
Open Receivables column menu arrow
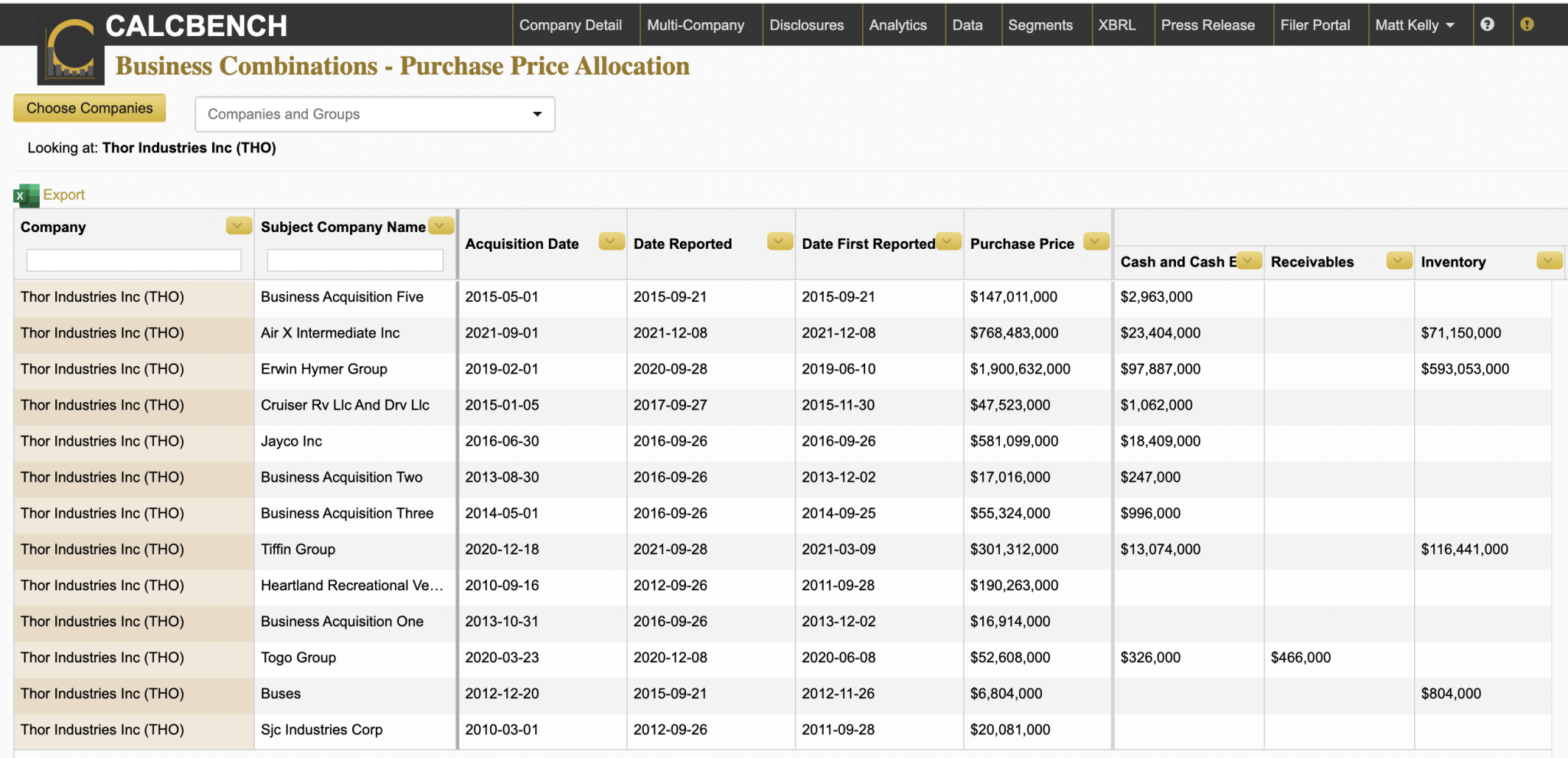(1398, 261)
